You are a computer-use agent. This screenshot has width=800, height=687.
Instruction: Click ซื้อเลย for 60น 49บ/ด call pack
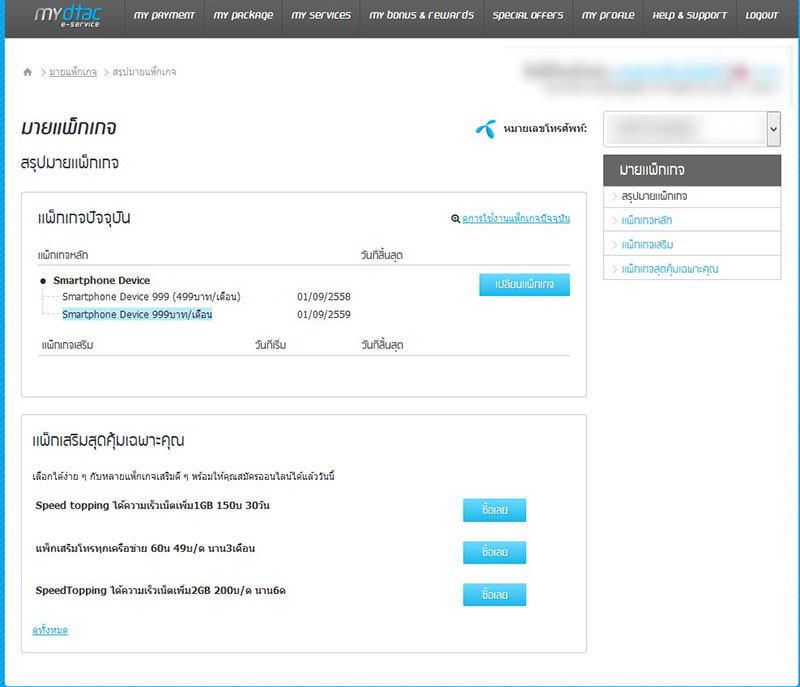pos(494,552)
